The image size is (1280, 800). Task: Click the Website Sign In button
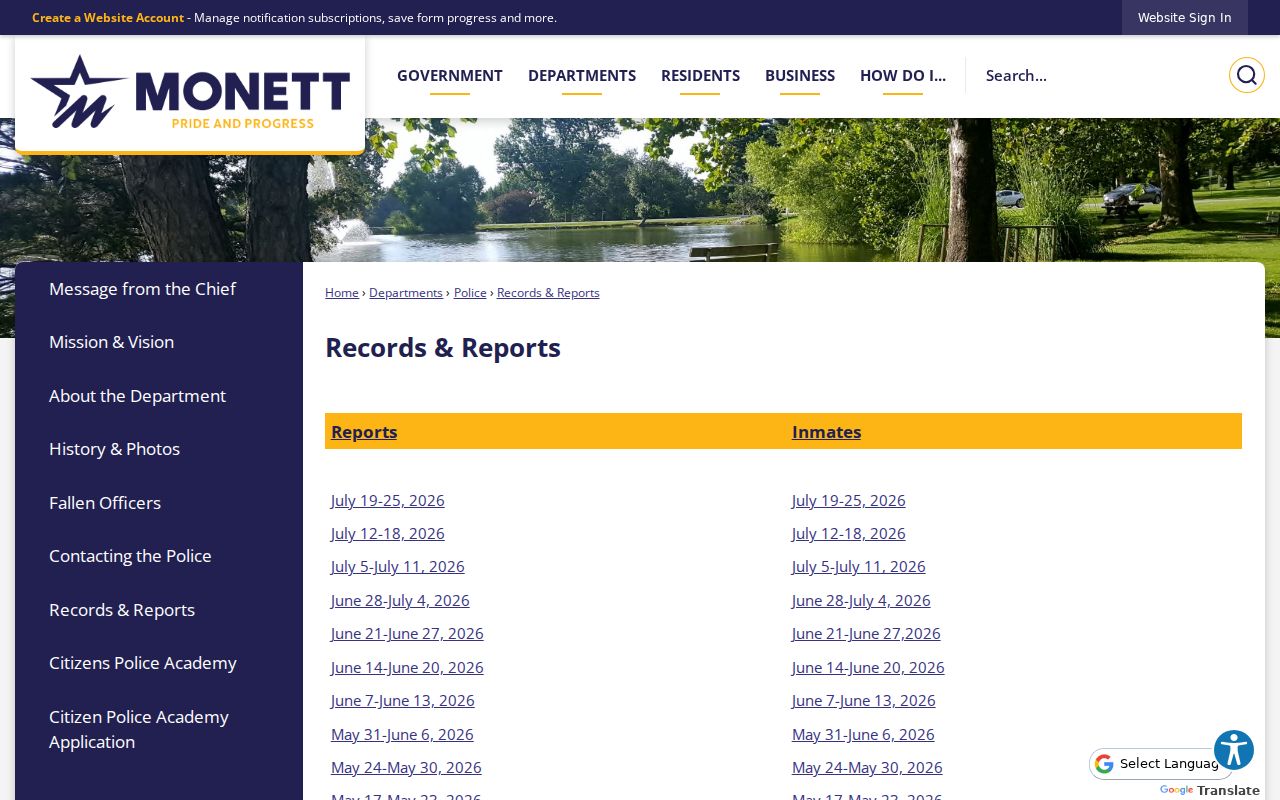pos(1184,17)
